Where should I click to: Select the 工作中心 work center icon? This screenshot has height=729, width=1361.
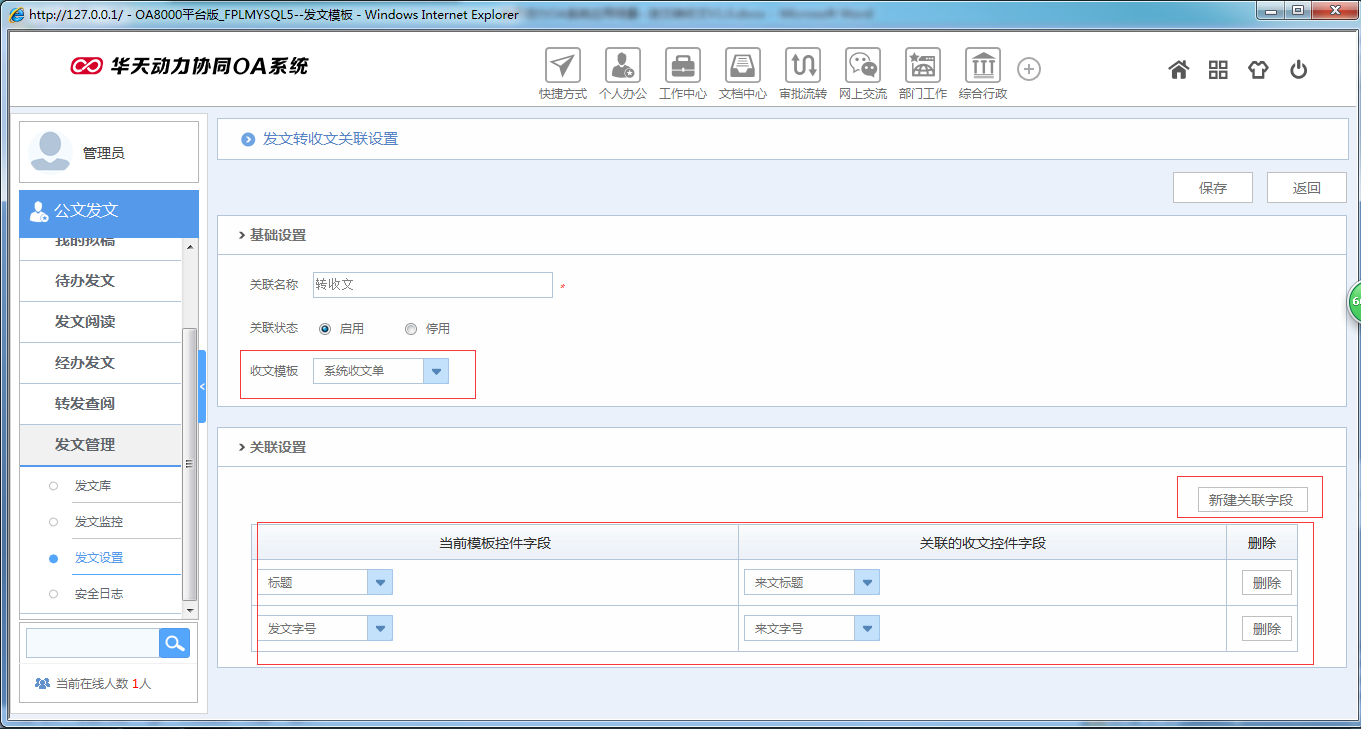click(682, 67)
